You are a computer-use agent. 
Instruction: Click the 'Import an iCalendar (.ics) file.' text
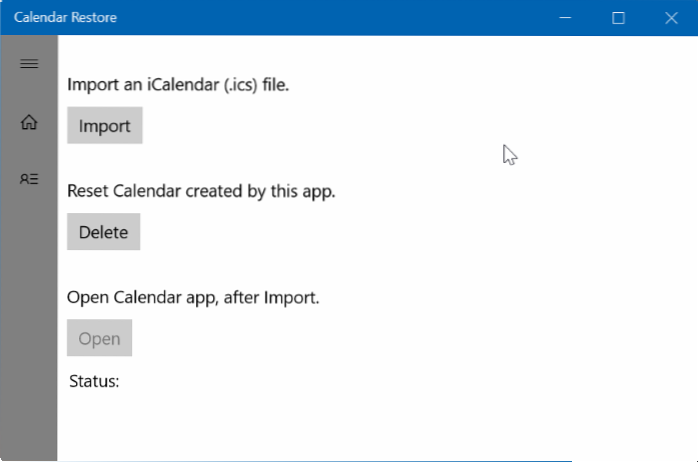coord(178,85)
